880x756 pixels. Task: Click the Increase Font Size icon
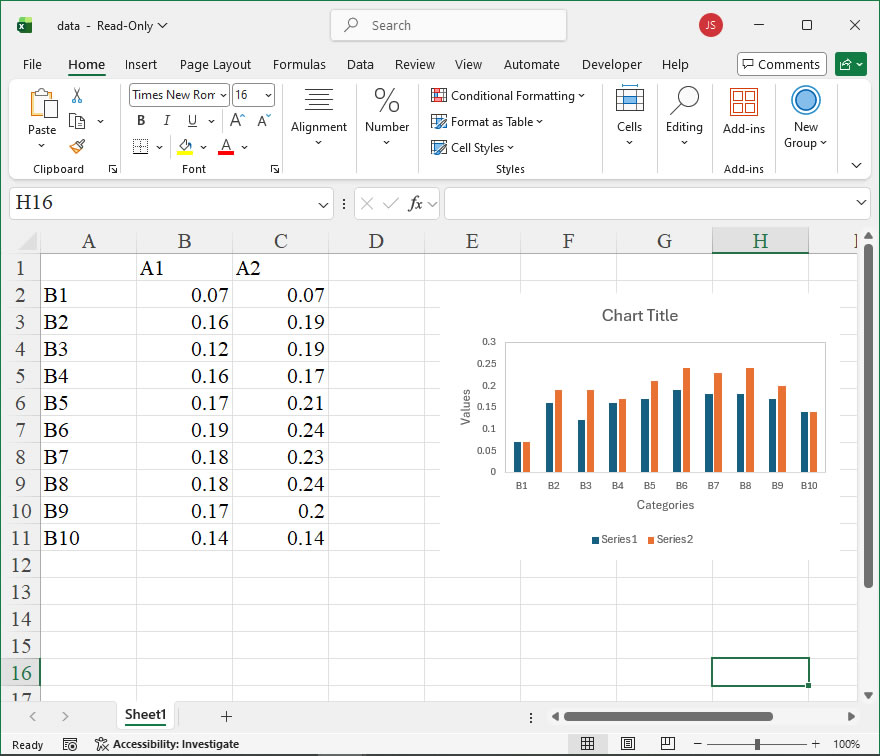coord(237,120)
